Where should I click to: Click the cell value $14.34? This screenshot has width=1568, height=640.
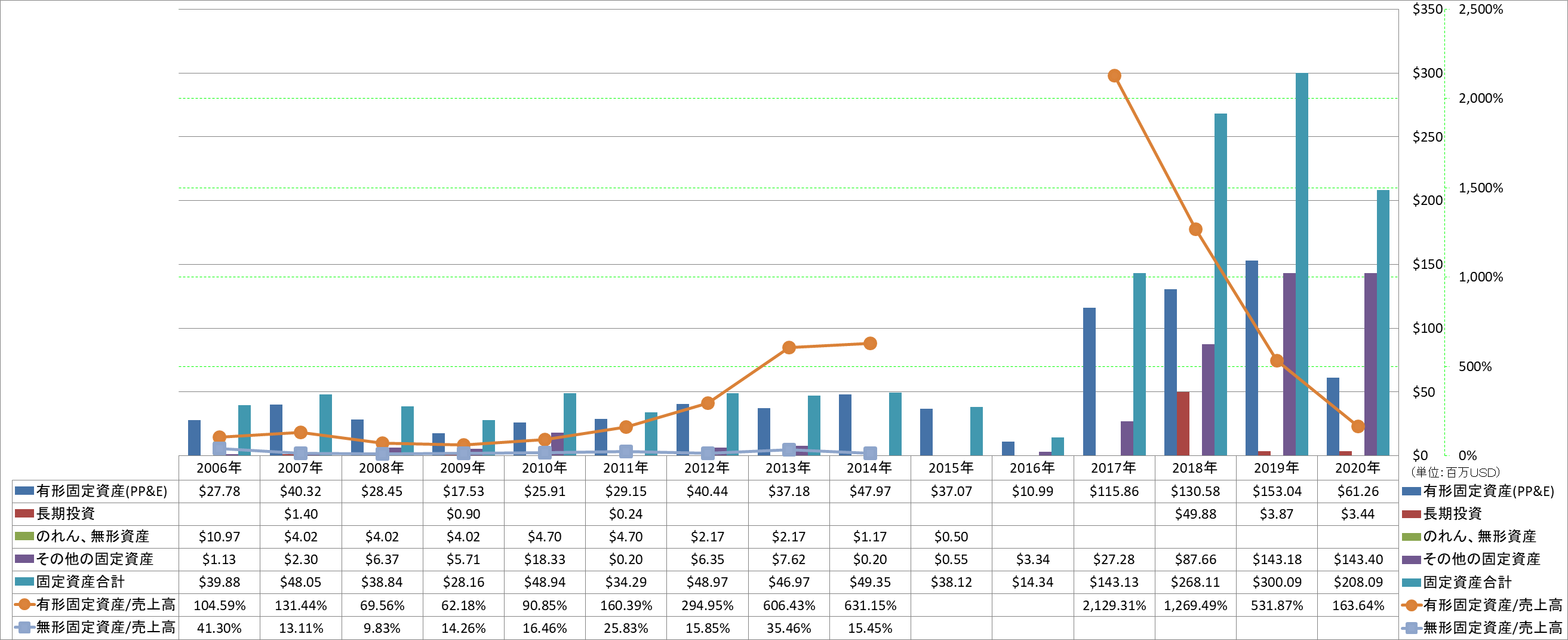tap(1032, 581)
